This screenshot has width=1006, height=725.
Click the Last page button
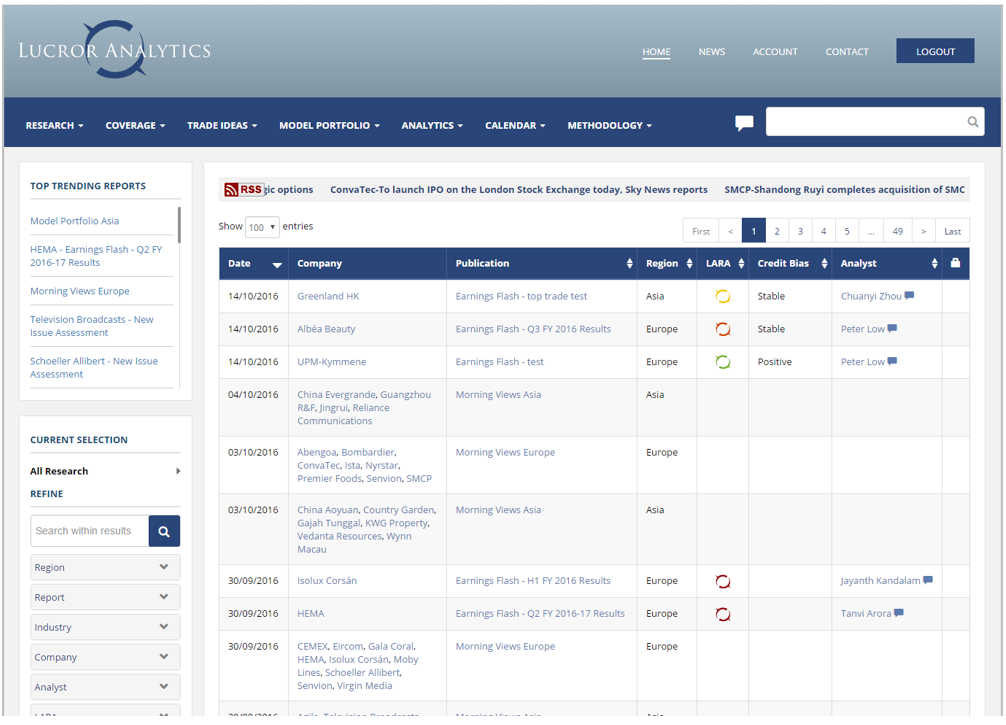[953, 231]
